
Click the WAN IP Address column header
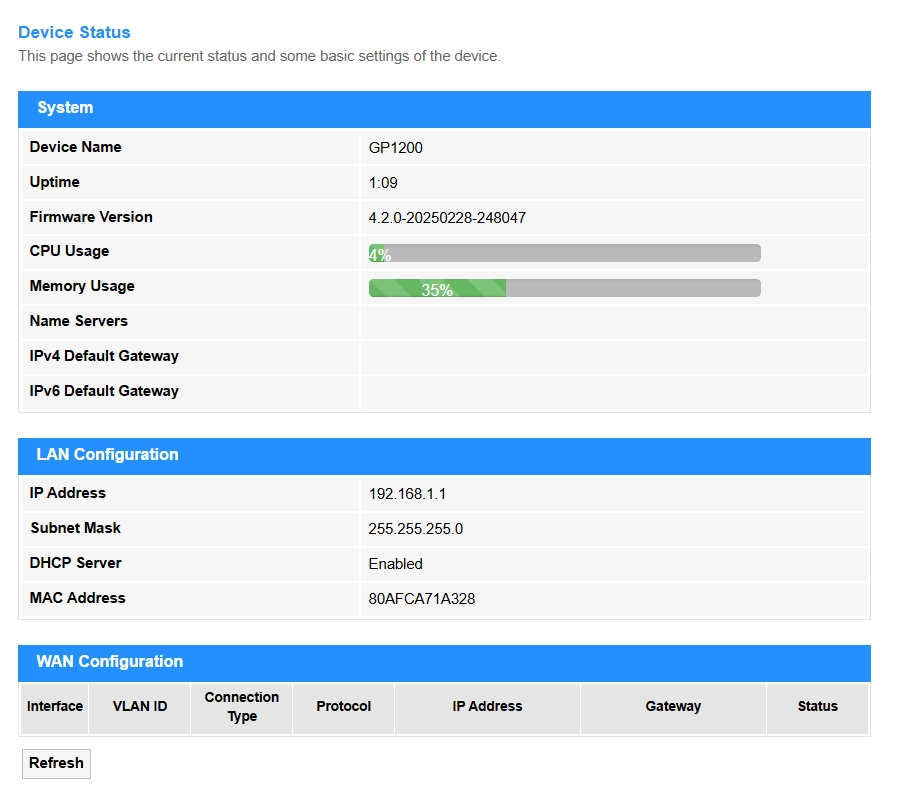click(x=487, y=707)
